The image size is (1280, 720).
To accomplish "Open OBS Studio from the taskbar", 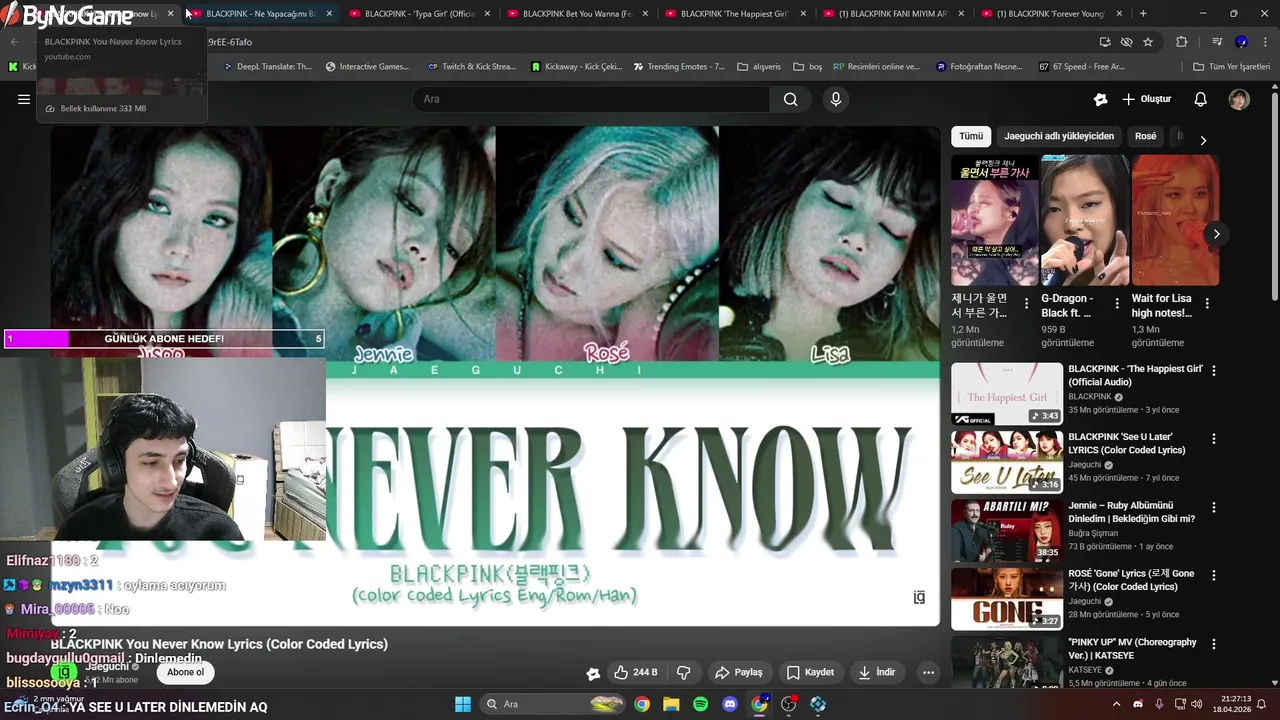I will point(789,704).
